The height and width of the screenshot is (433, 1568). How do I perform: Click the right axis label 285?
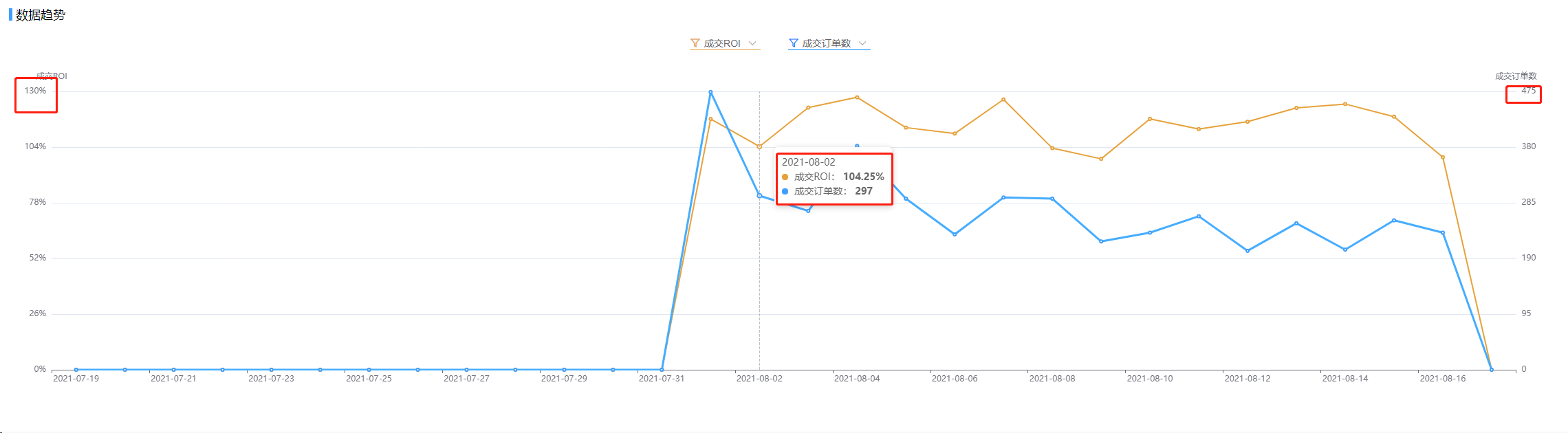pos(1528,202)
